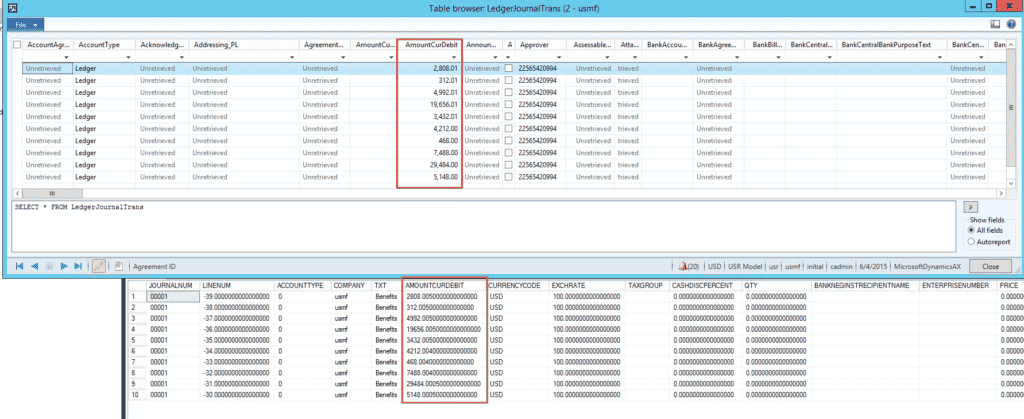Image resolution: width=1024 pixels, height=419 pixels.
Task: Open the Acknowledg... column filter dropdown
Action: tap(182, 57)
